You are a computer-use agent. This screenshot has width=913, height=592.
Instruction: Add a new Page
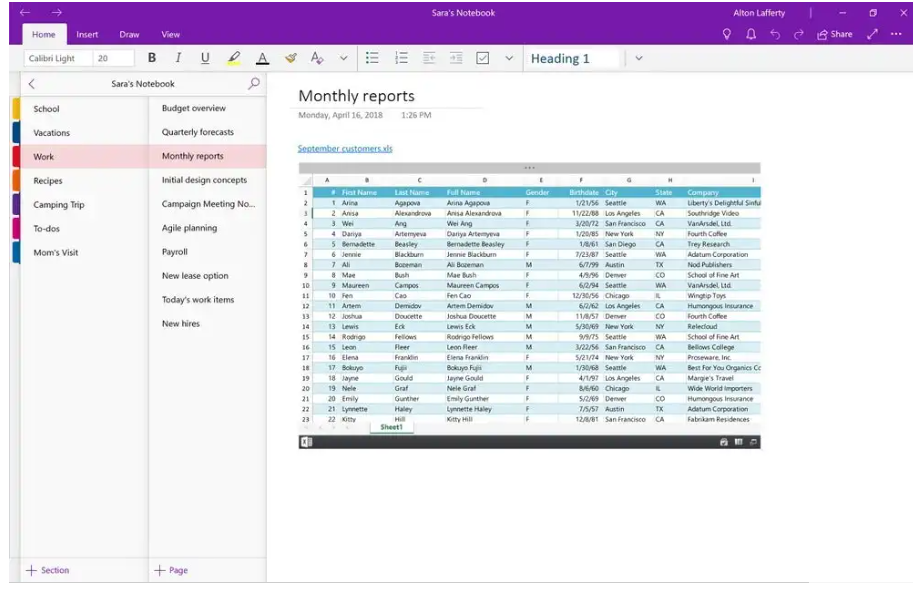point(171,570)
